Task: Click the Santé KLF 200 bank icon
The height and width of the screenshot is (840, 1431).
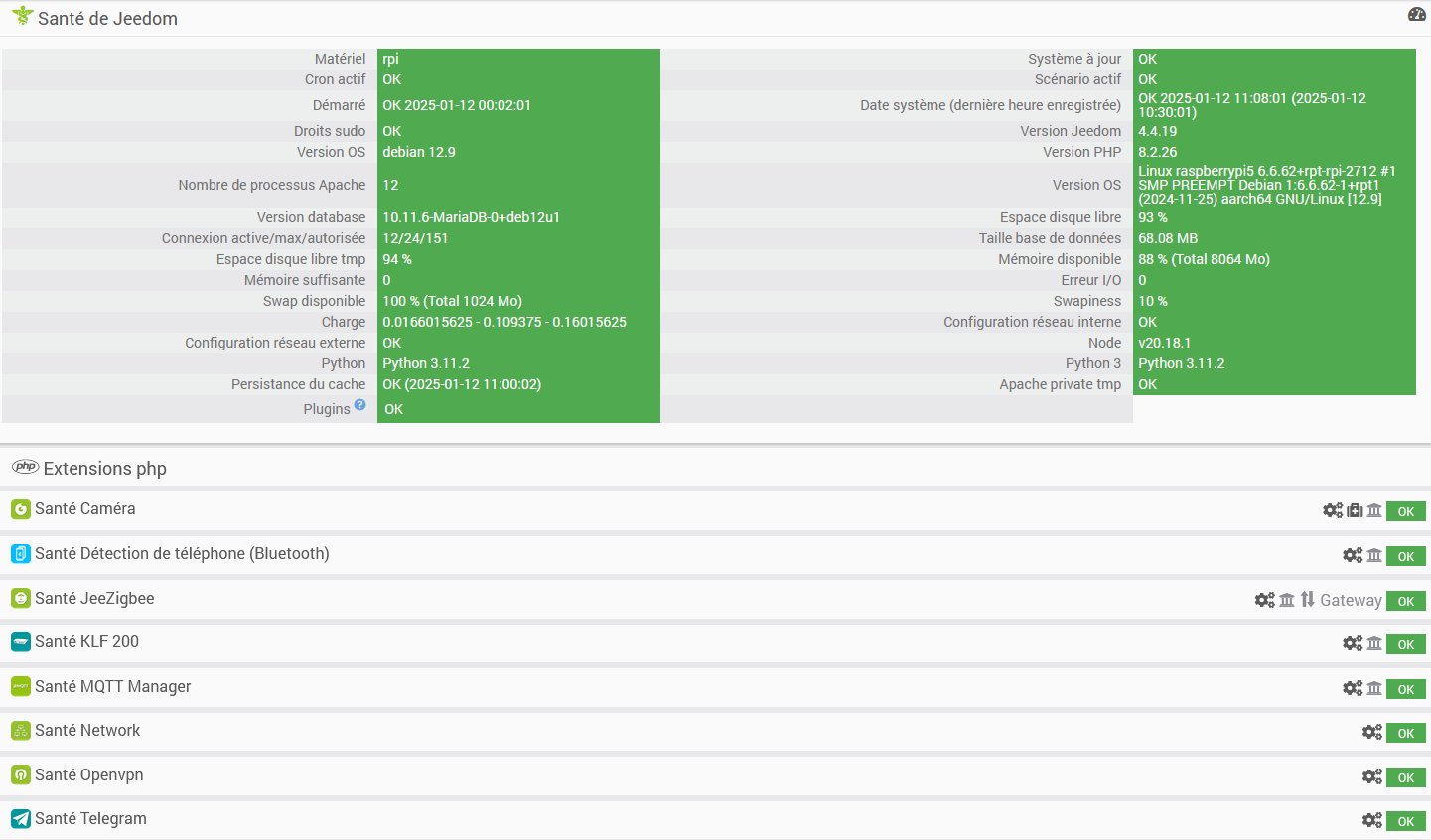Action: click(x=1374, y=643)
